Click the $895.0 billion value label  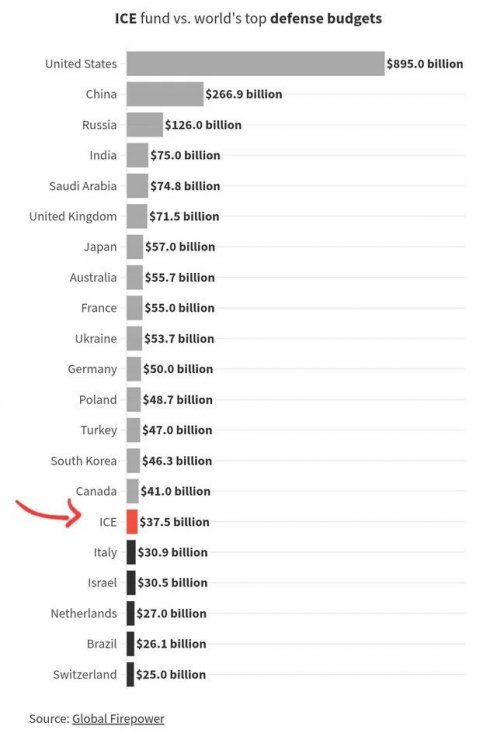(x=425, y=64)
